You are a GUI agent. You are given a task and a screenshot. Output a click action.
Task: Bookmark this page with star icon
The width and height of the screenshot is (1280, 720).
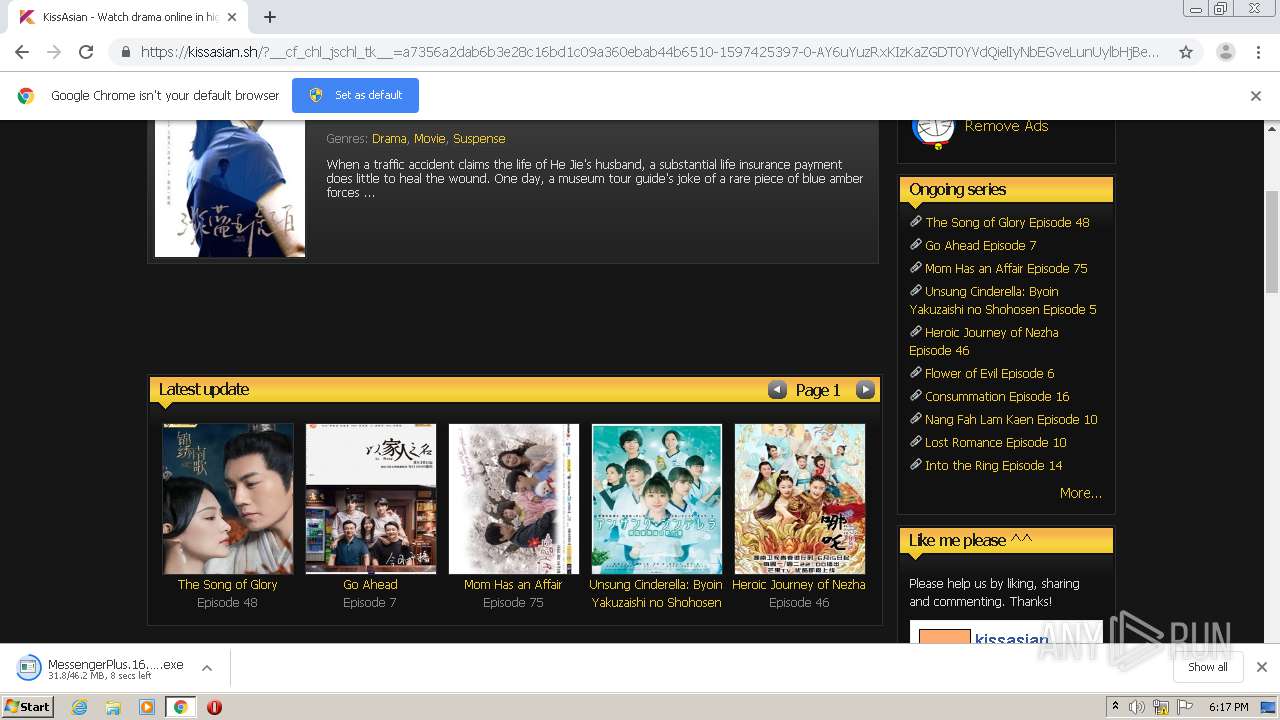(1186, 52)
